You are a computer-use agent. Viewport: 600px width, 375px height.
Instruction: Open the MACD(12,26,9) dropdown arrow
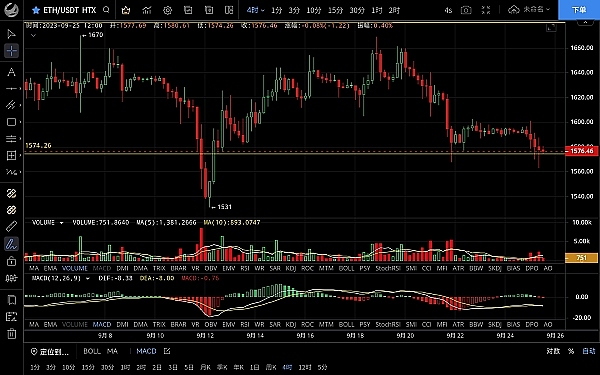tap(88, 279)
